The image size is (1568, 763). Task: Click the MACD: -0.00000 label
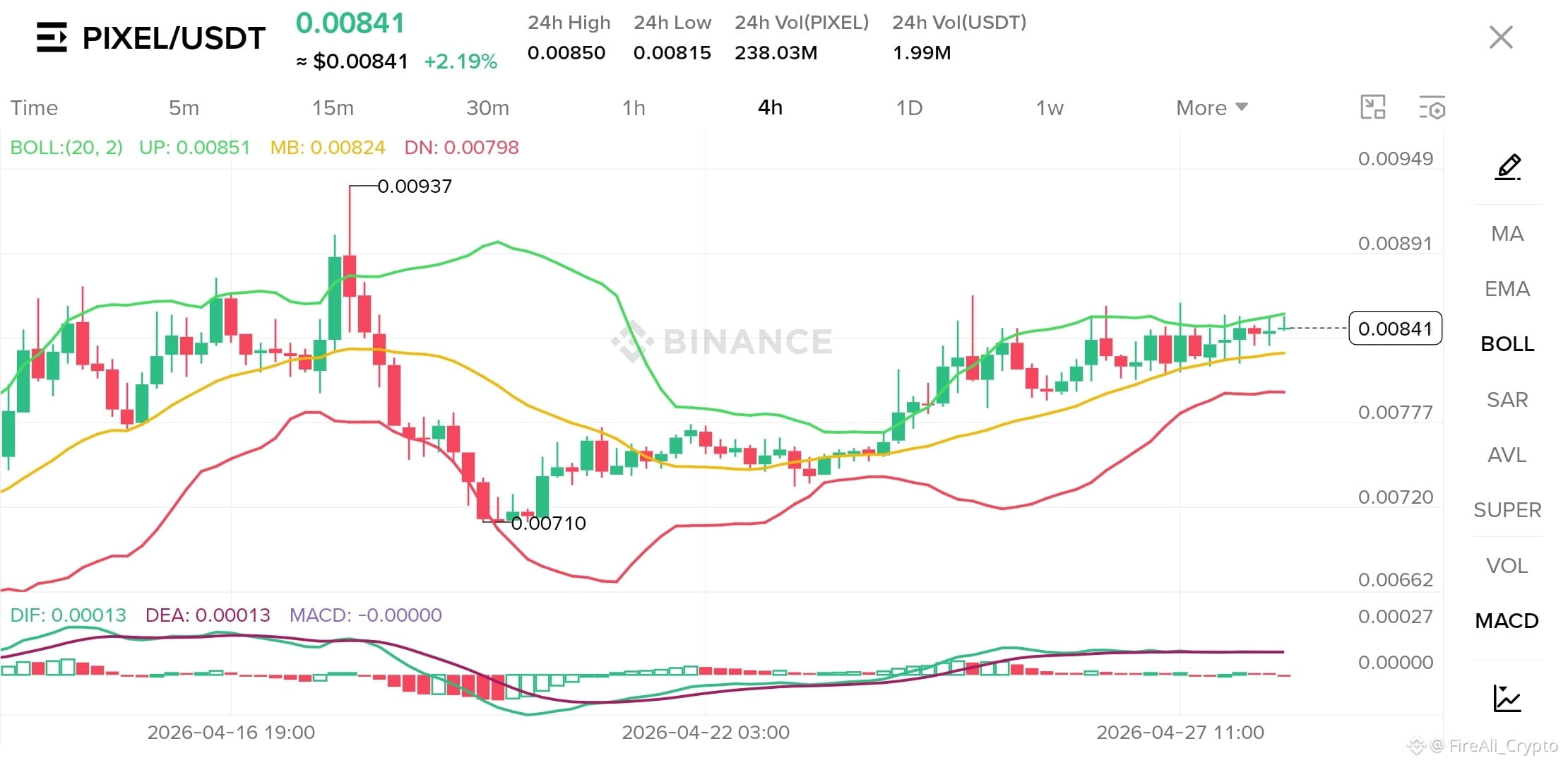tap(366, 615)
